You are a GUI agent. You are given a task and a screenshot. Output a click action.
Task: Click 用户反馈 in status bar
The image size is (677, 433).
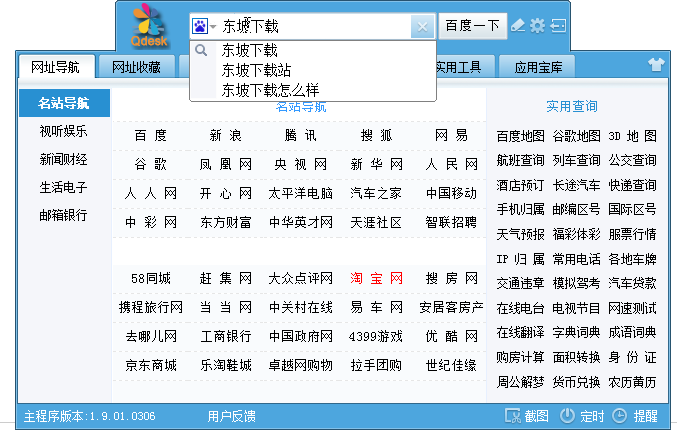click(x=231, y=416)
